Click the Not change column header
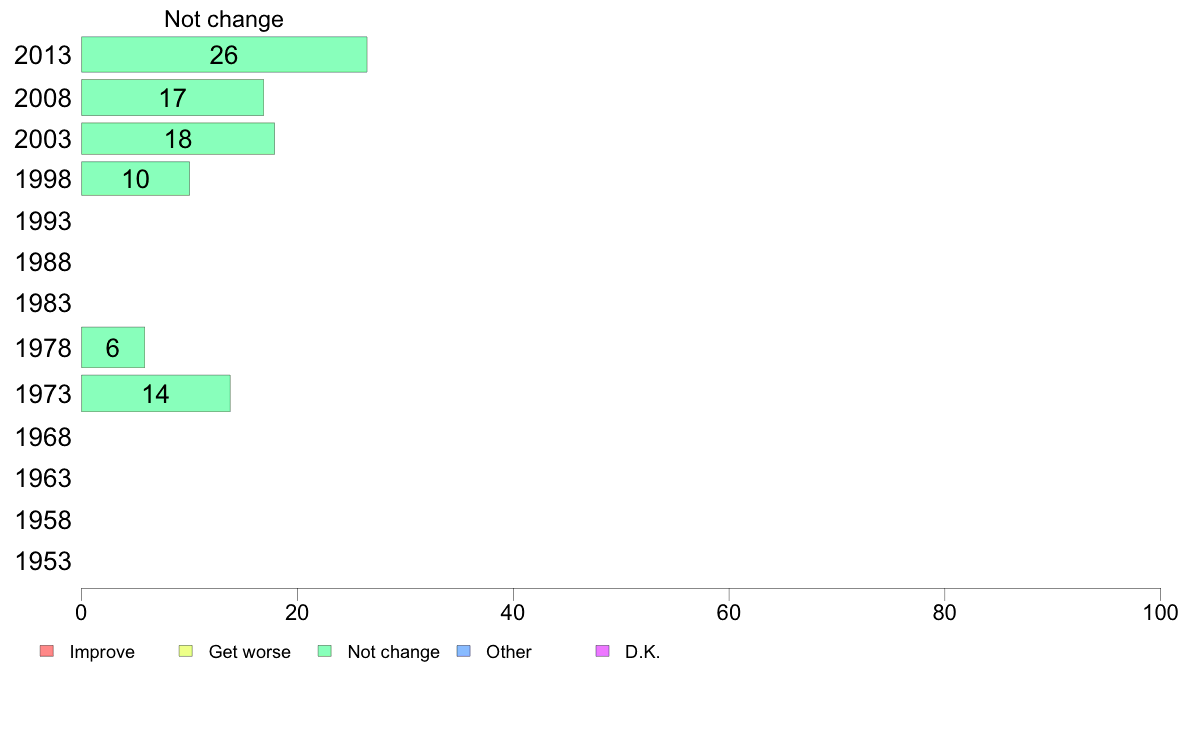1188x736 pixels. coord(224,19)
